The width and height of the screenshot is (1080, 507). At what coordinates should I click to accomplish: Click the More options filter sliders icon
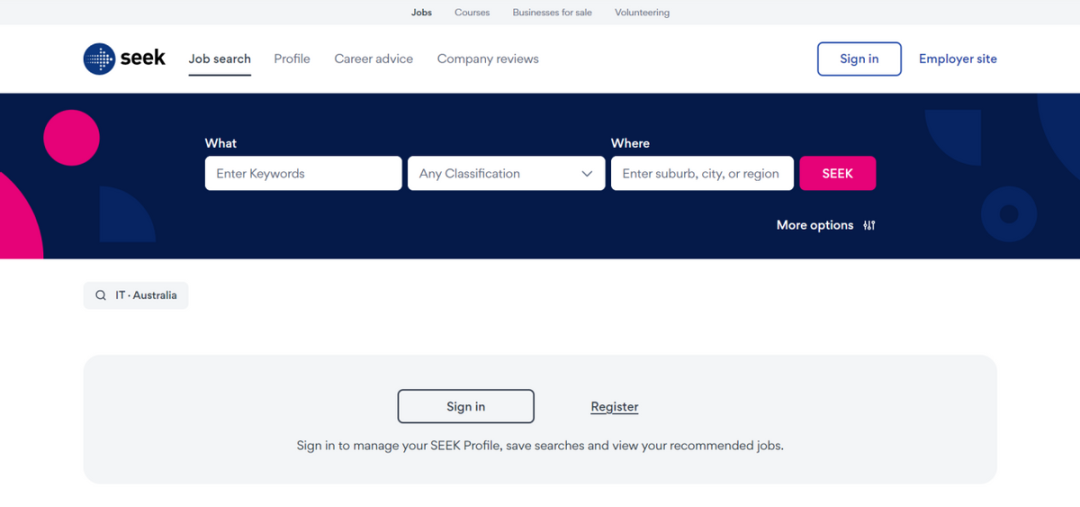click(x=869, y=225)
